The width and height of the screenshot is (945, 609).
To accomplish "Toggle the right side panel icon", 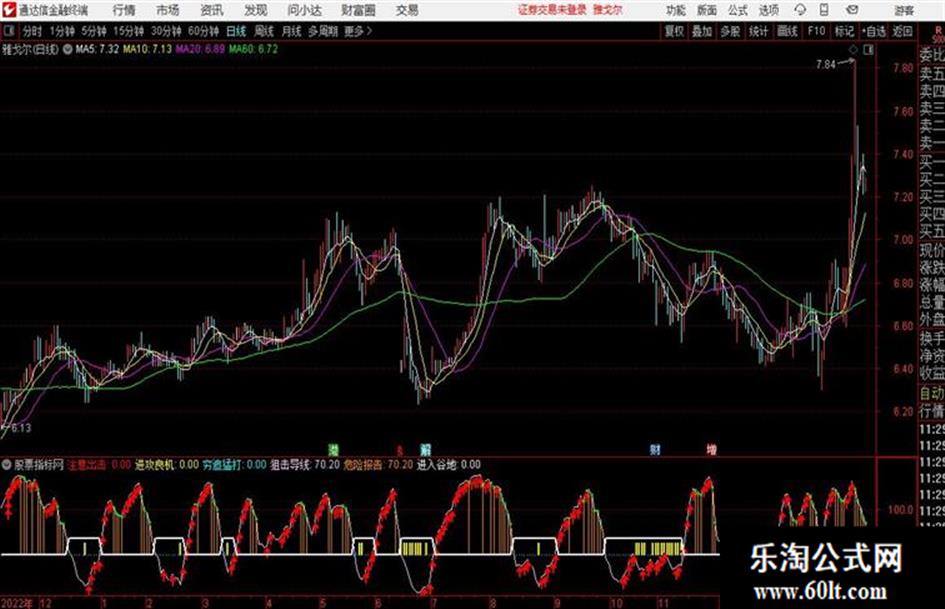I will 868,50.
